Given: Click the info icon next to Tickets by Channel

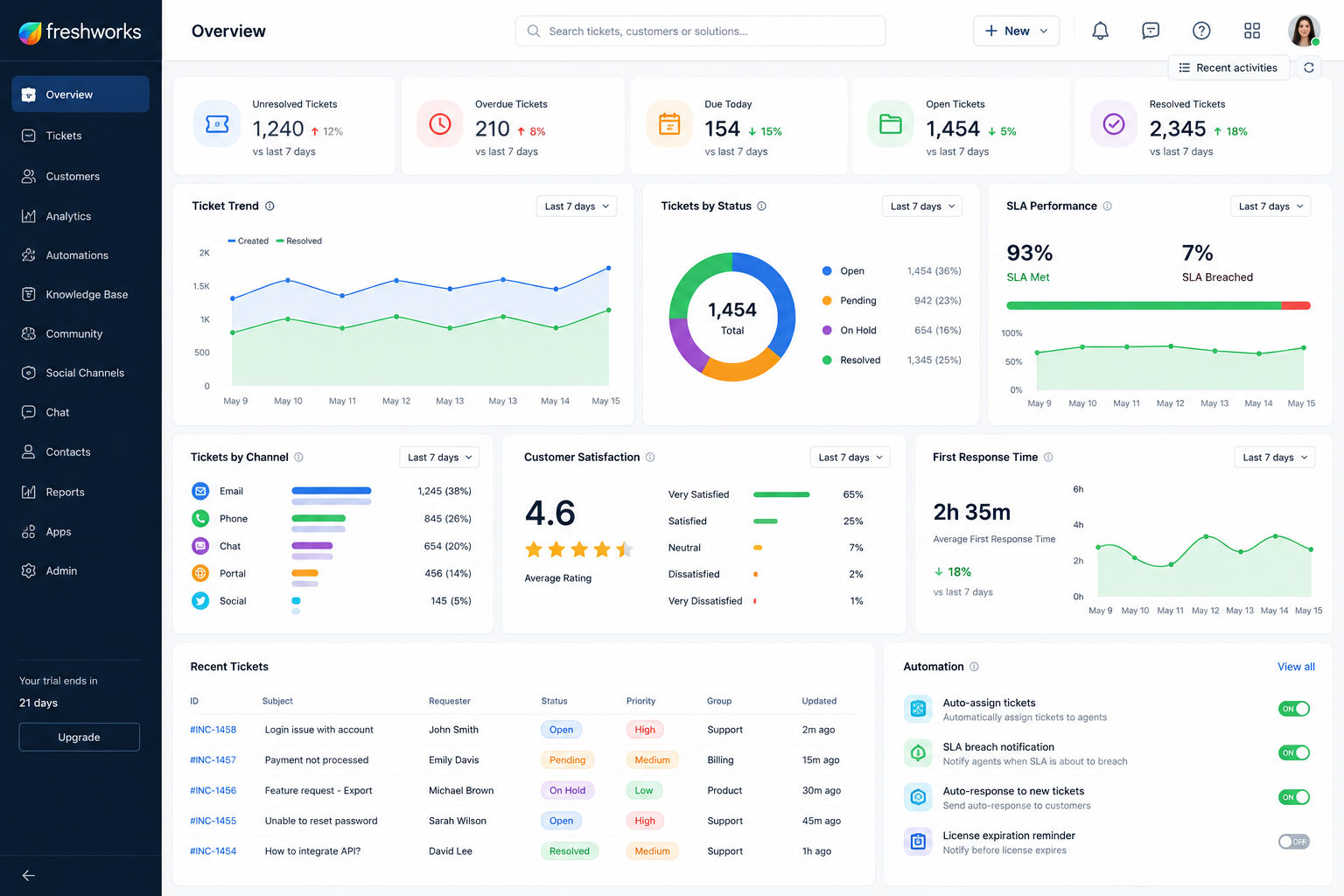Looking at the screenshot, I should [x=298, y=458].
